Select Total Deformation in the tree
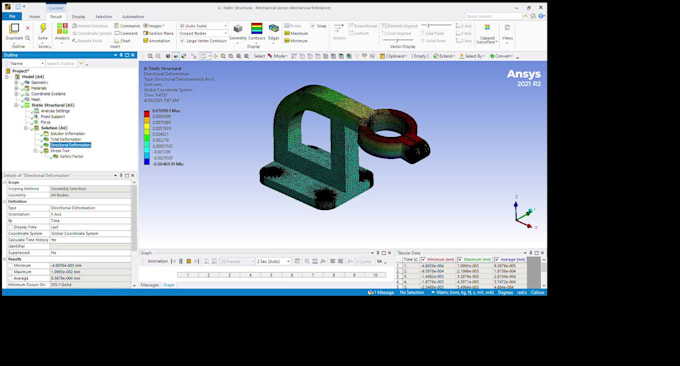 click(x=65, y=139)
